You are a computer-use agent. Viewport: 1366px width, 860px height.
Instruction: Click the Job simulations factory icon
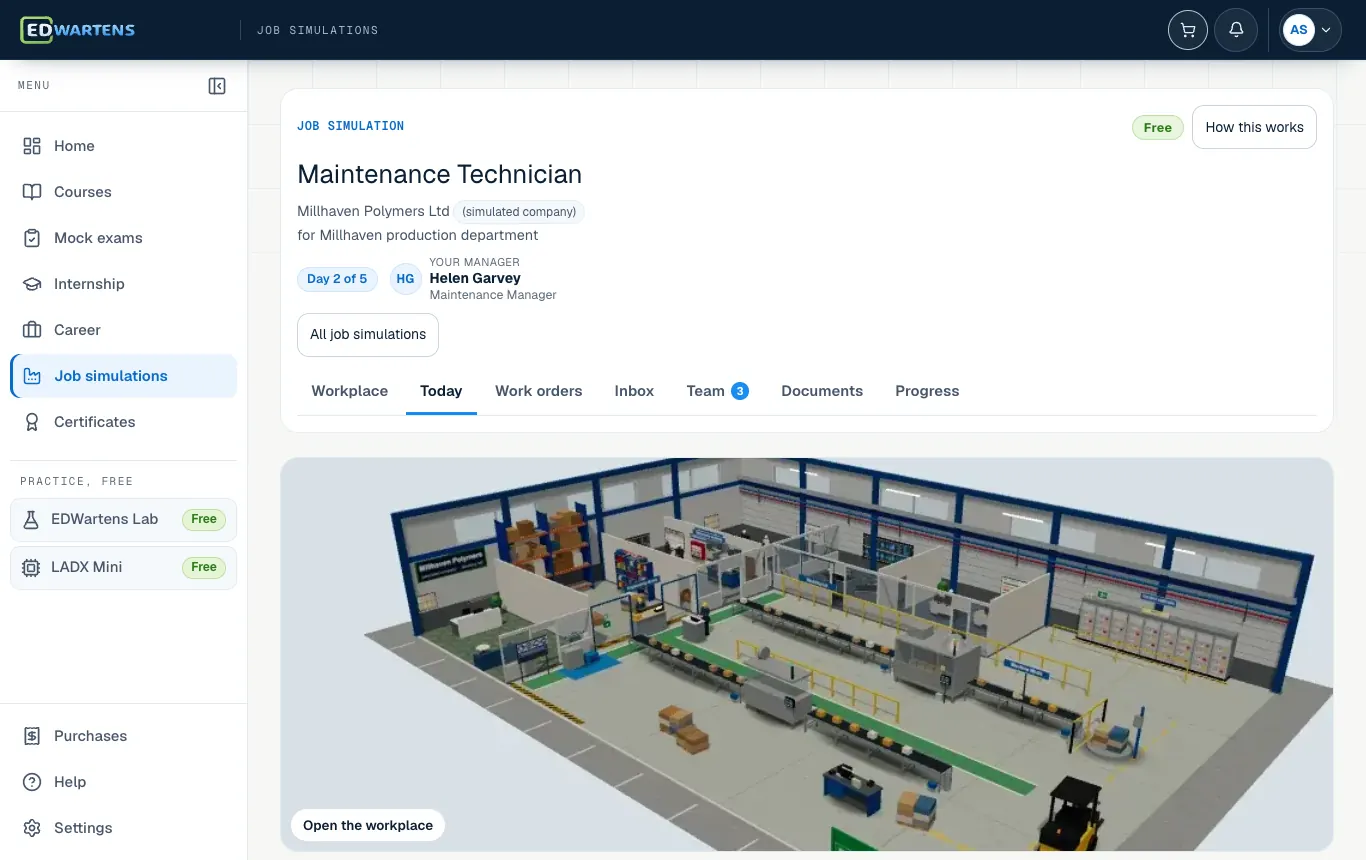(32, 376)
